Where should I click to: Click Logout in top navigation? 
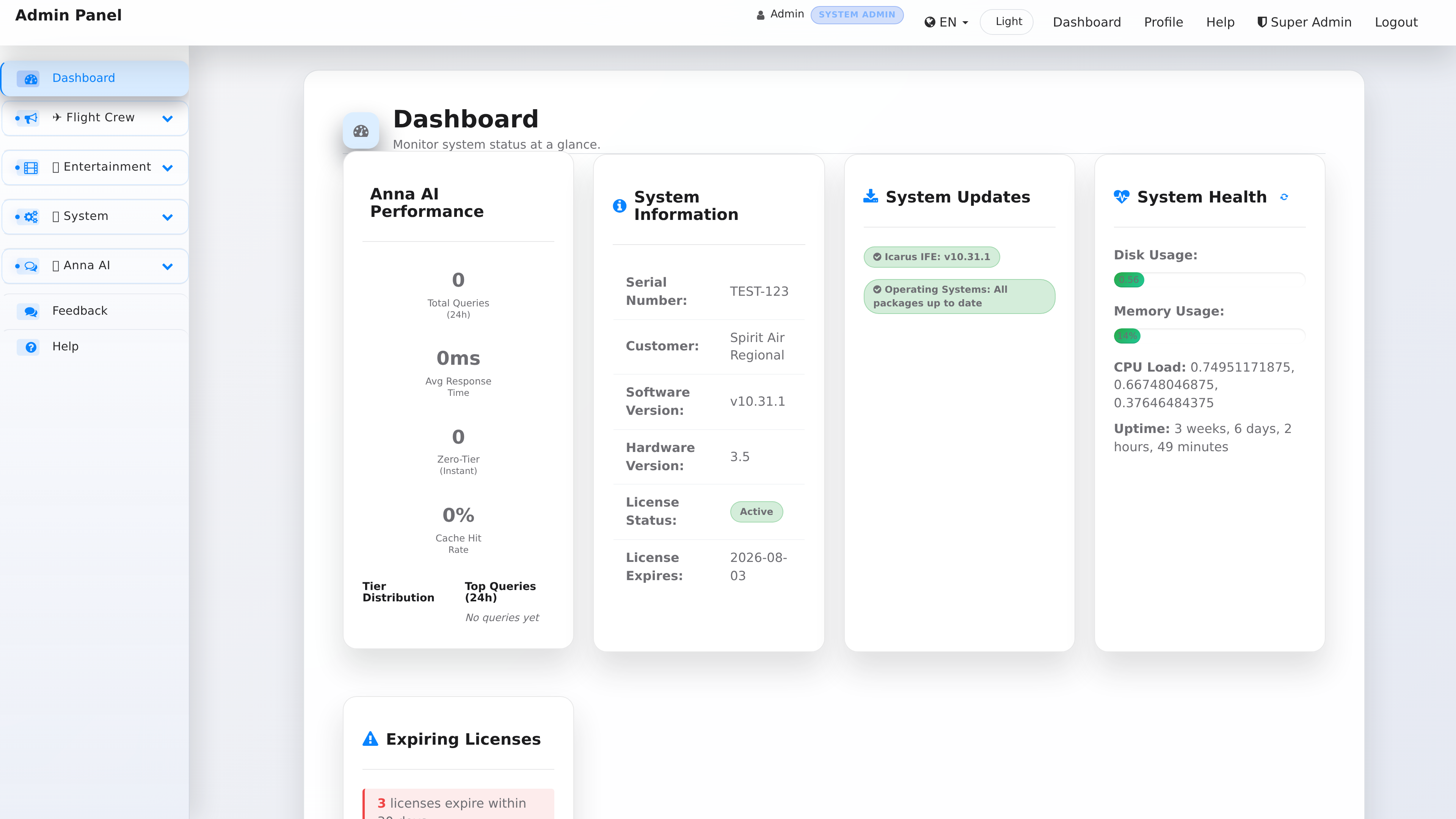coord(1396,23)
